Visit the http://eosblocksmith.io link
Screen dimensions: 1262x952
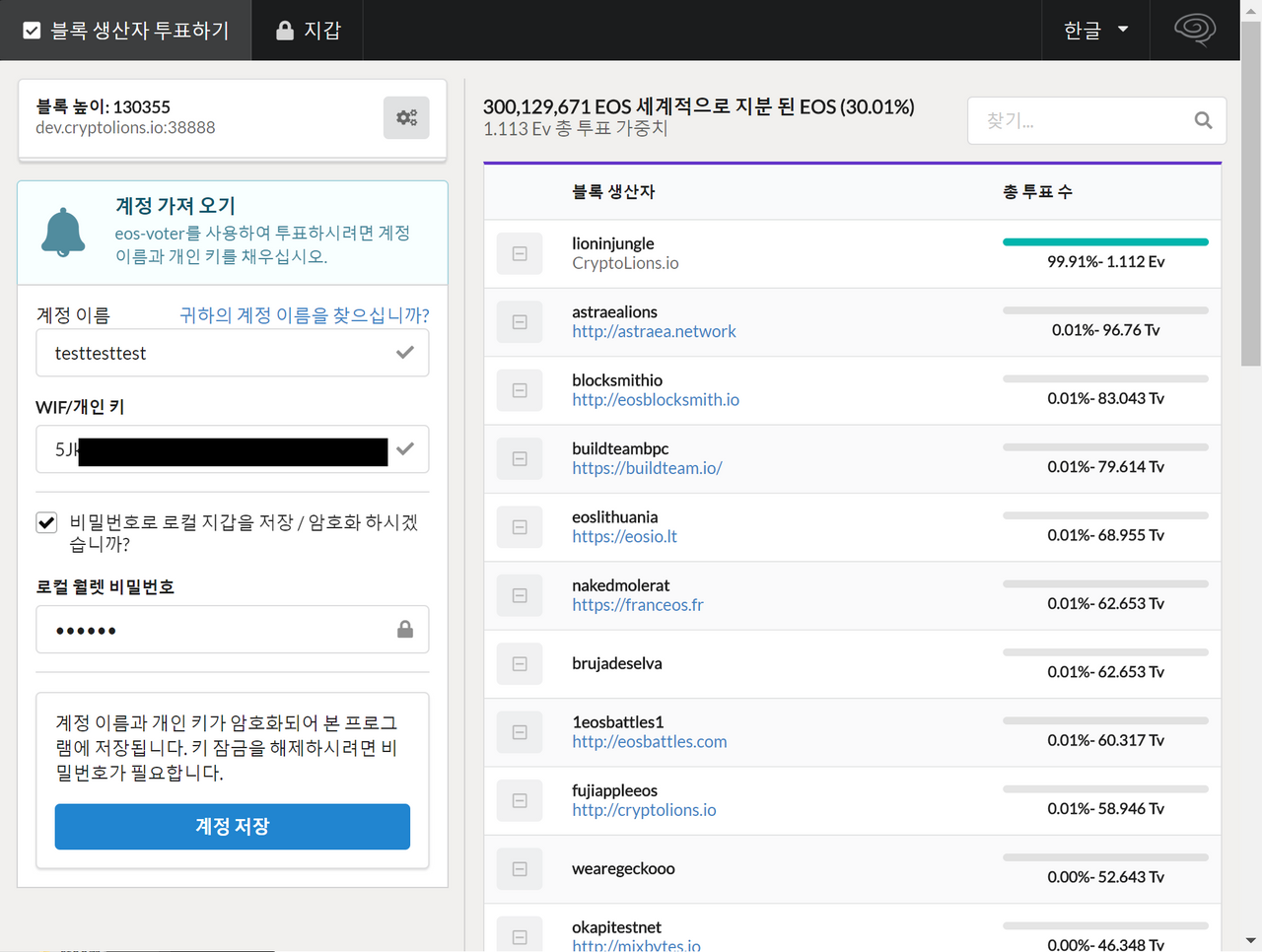coord(656,400)
